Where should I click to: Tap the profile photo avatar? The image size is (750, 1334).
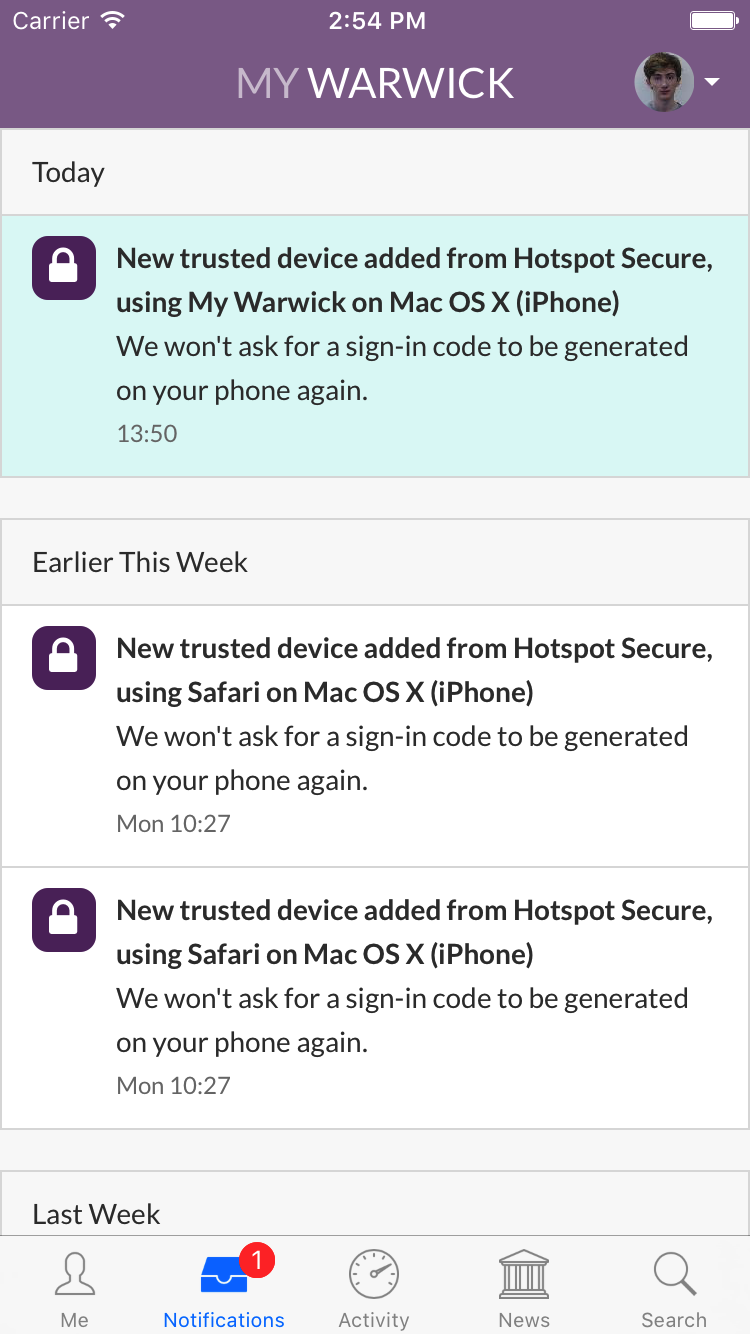664,82
